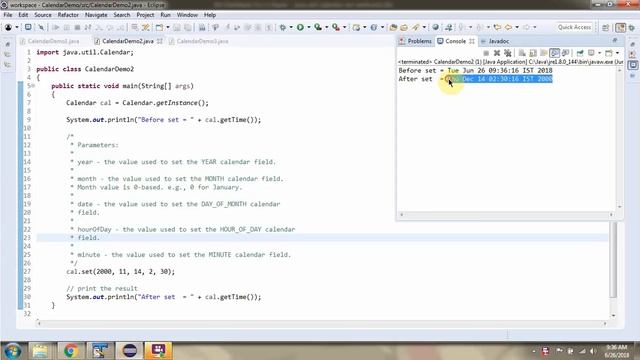Switch to the CalendarDemo3.java editor tab
The image size is (640, 360).
point(199,41)
